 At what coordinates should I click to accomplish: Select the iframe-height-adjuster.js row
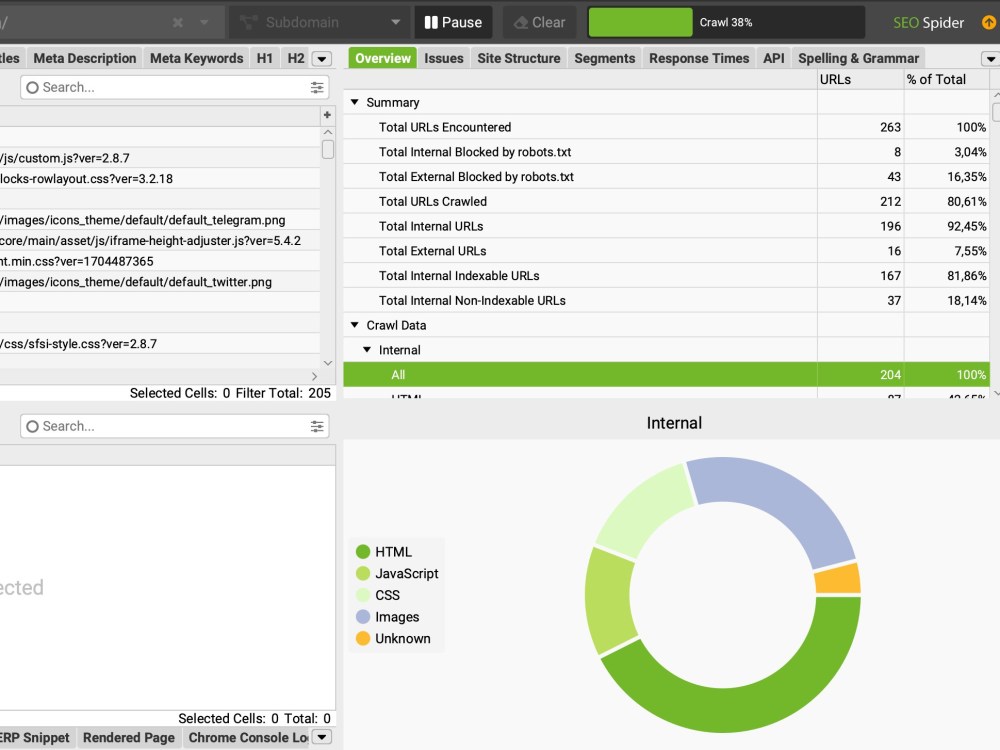pos(159,240)
